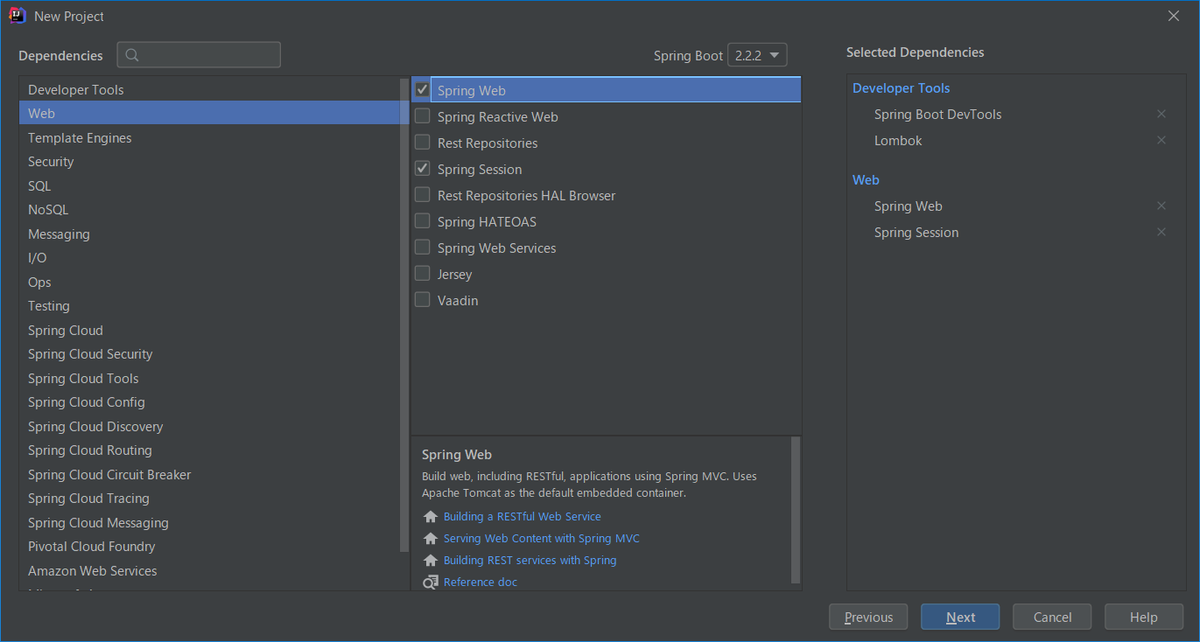Image resolution: width=1200 pixels, height=642 pixels.
Task: Enable Rest Repositories checkbox
Action: pyautogui.click(x=423, y=143)
